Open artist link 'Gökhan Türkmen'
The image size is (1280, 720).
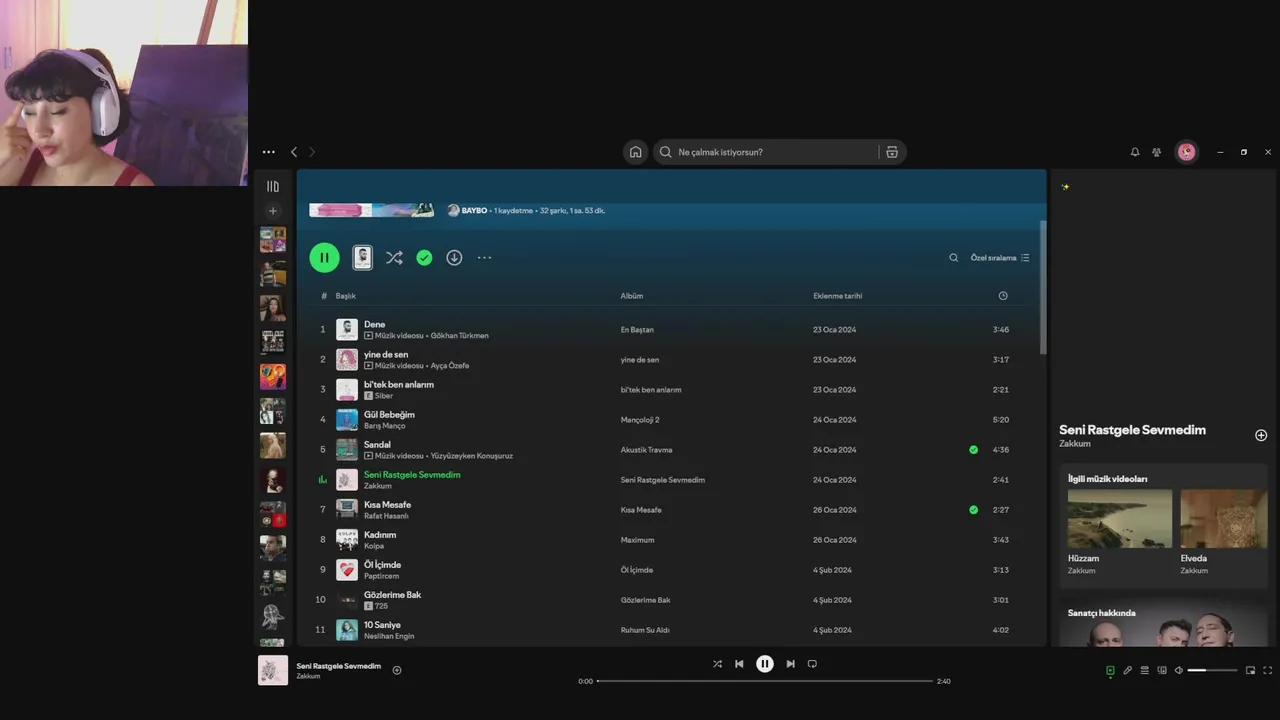click(x=459, y=336)
